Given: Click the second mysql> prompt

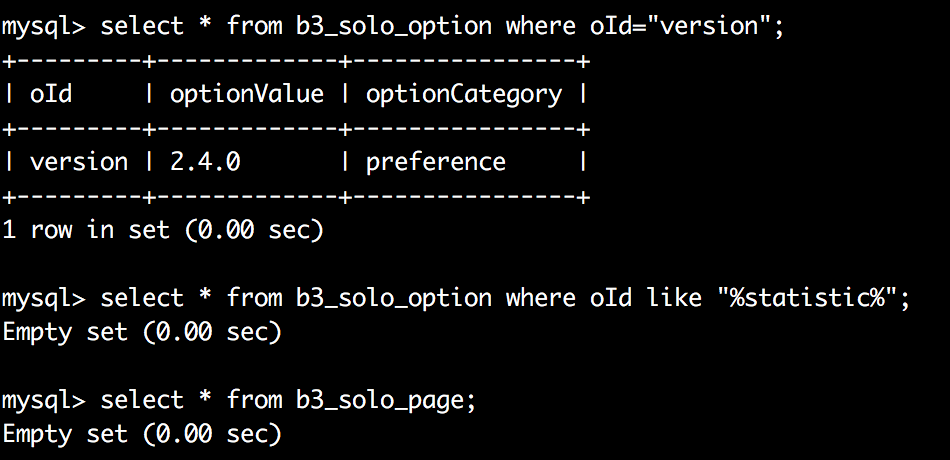Looking at the screenshot, I should point(44,298).
